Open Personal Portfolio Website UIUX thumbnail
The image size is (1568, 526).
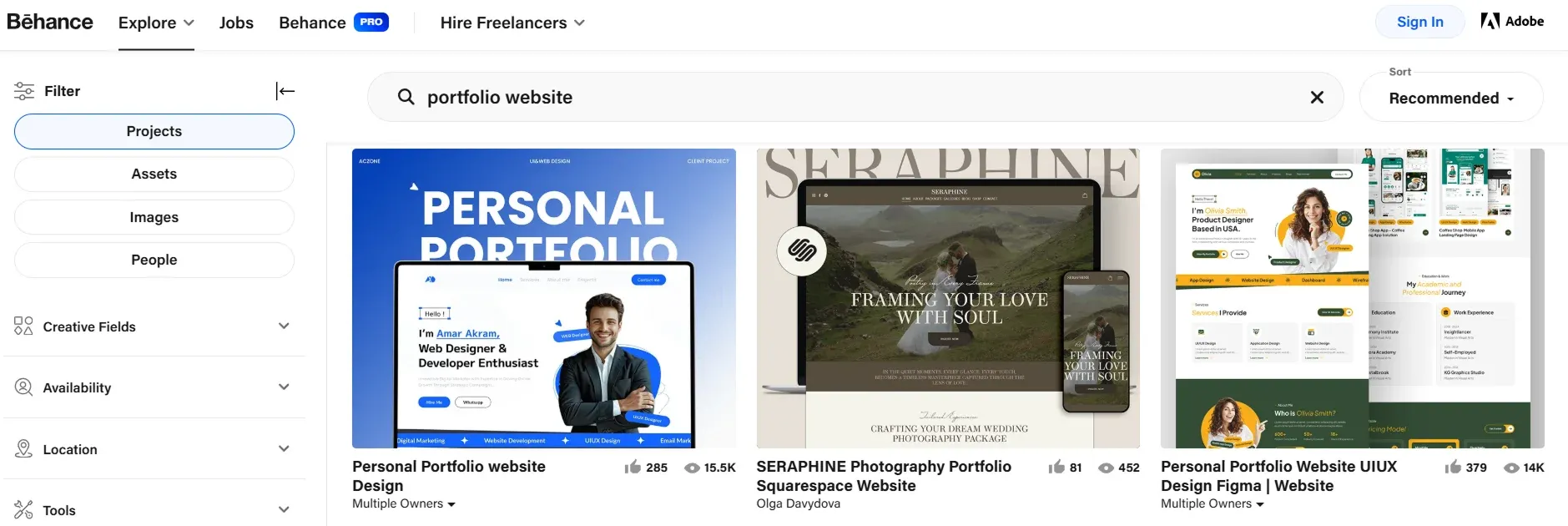[1353, 298]
